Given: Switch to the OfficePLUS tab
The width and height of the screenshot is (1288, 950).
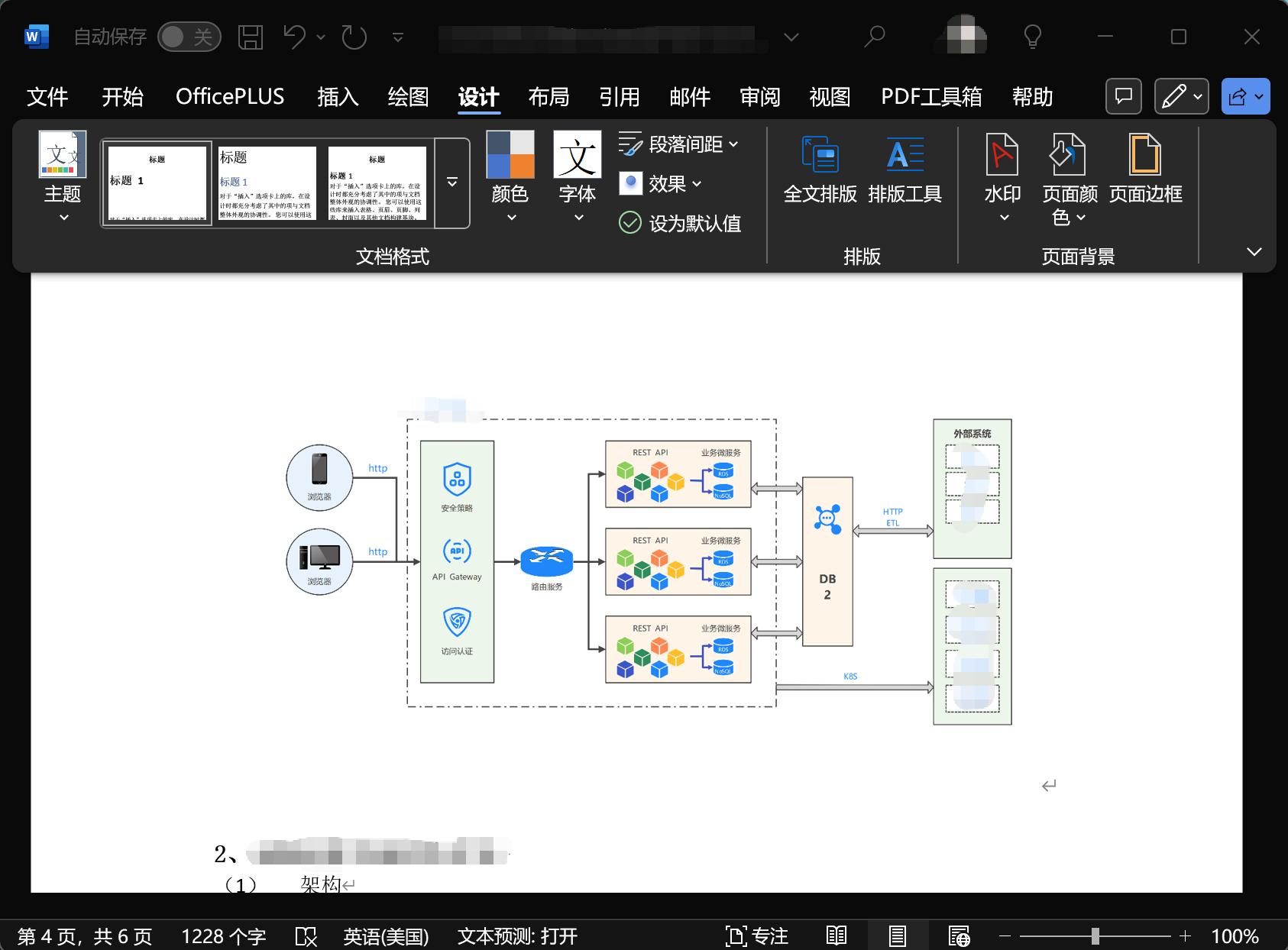Looking at the screenshot, I should pos(230,97).
